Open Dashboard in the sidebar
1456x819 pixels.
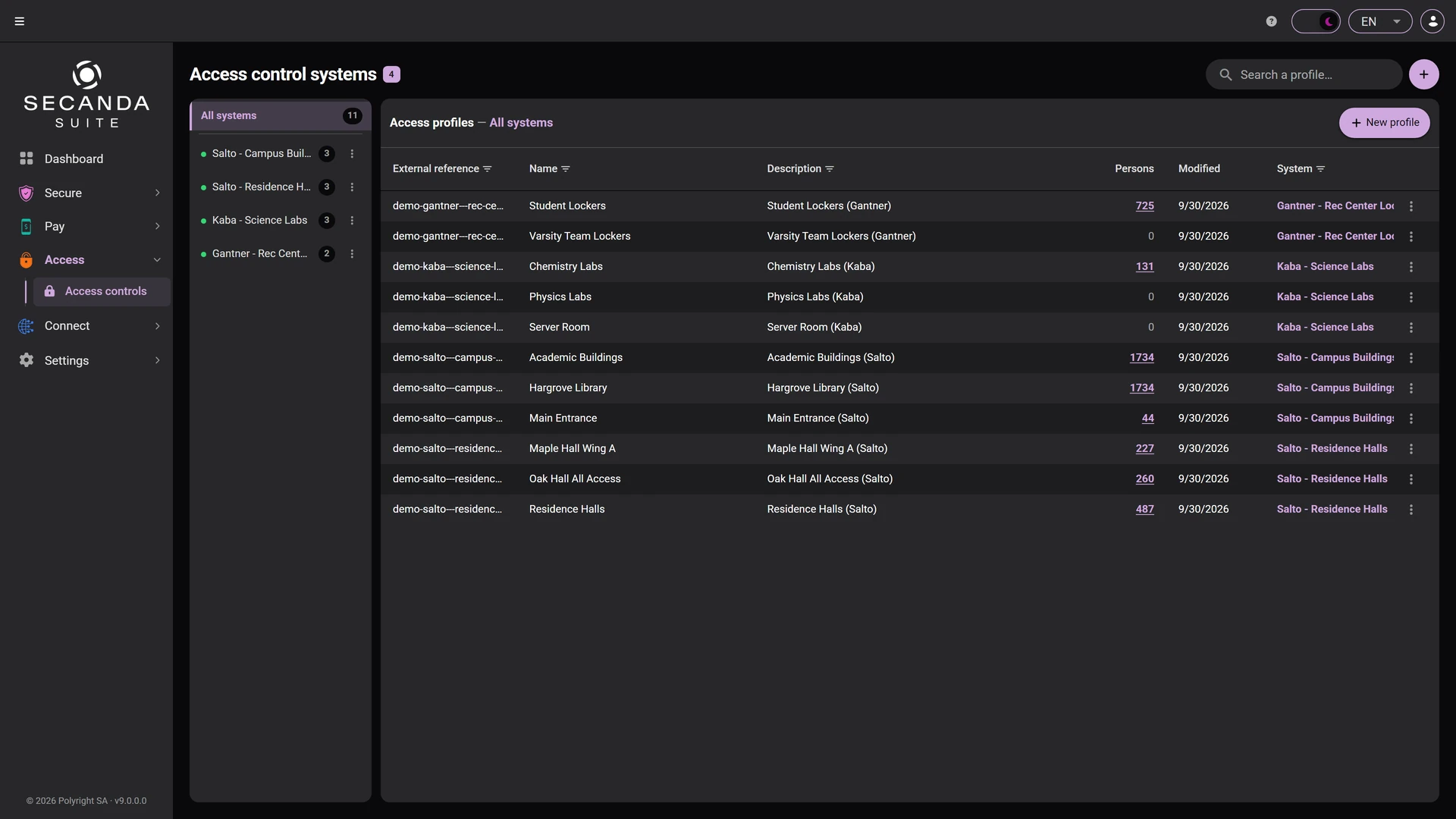(86, 158)
